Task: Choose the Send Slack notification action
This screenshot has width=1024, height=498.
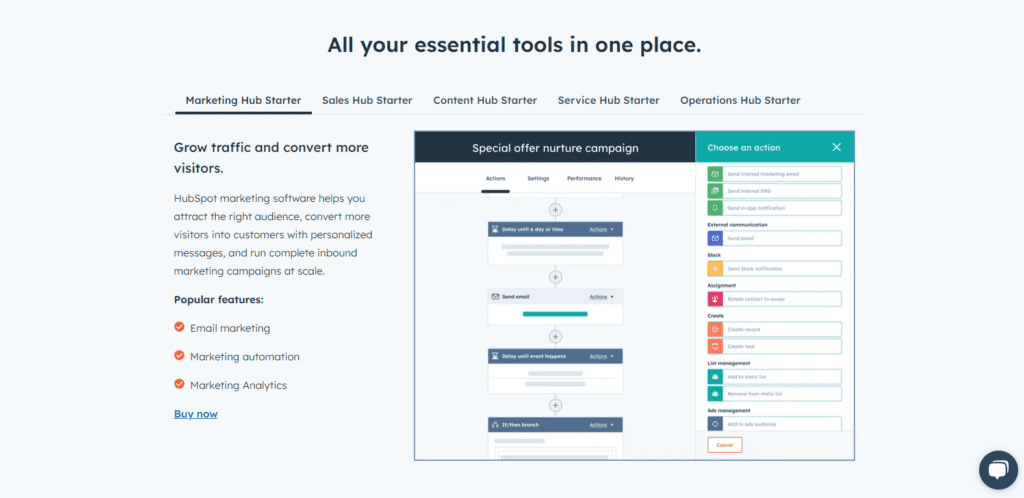Action: (775, 269)
